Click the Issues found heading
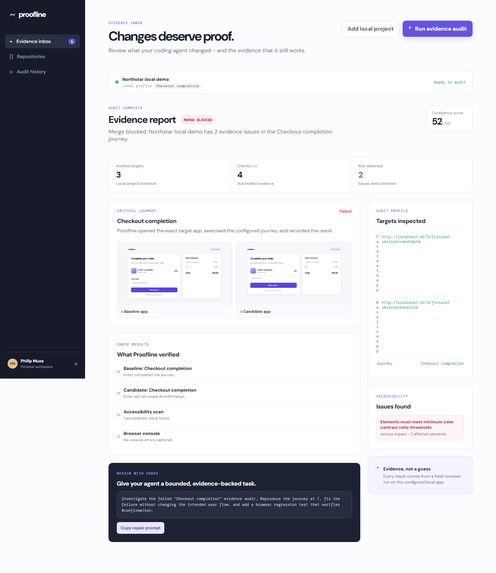 (x=393, y=407)
